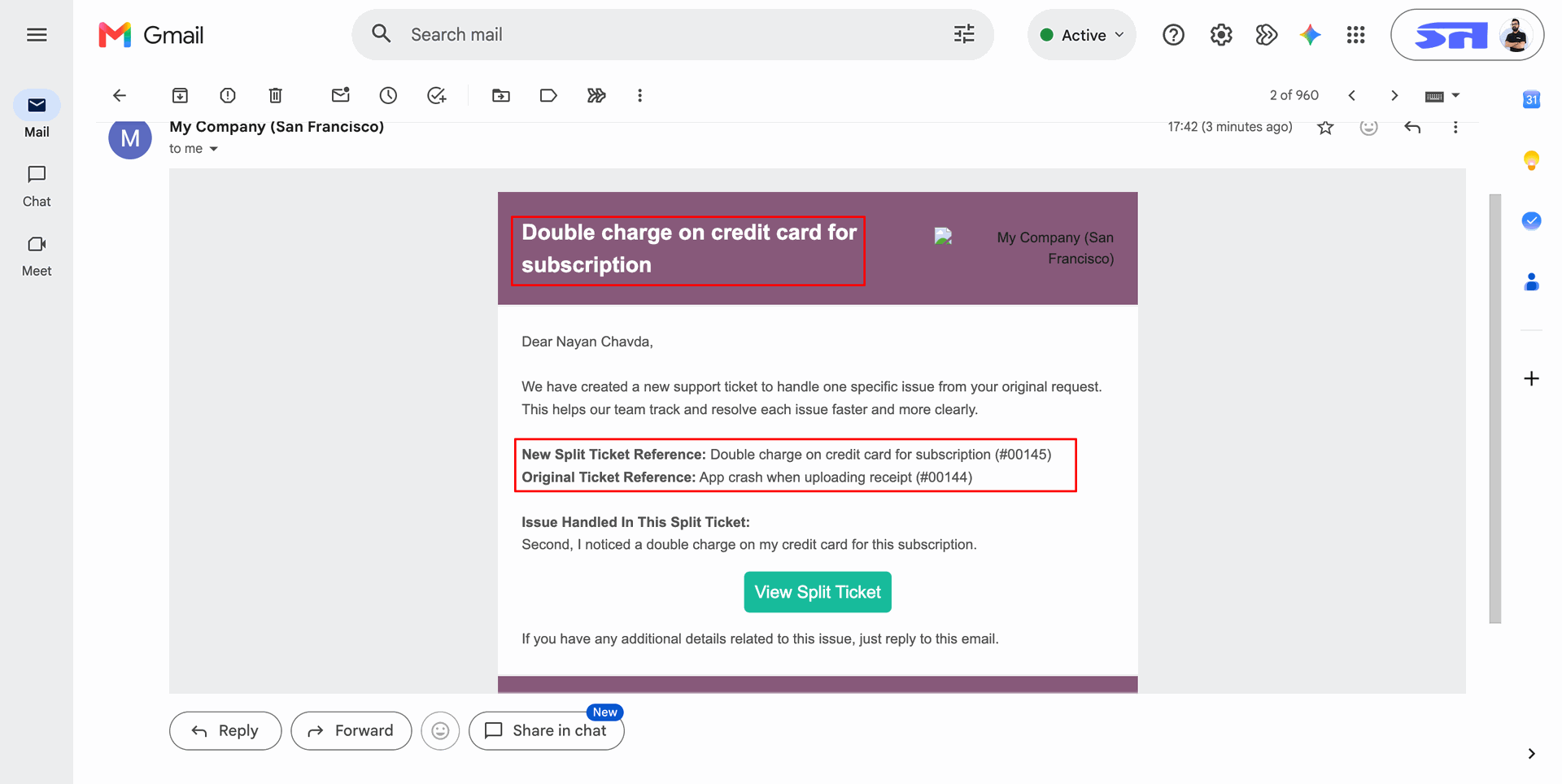Viewport: 1562px width, 784px height.
Task: Click the Gemini sparkle icon
Action: (1310, 35)
